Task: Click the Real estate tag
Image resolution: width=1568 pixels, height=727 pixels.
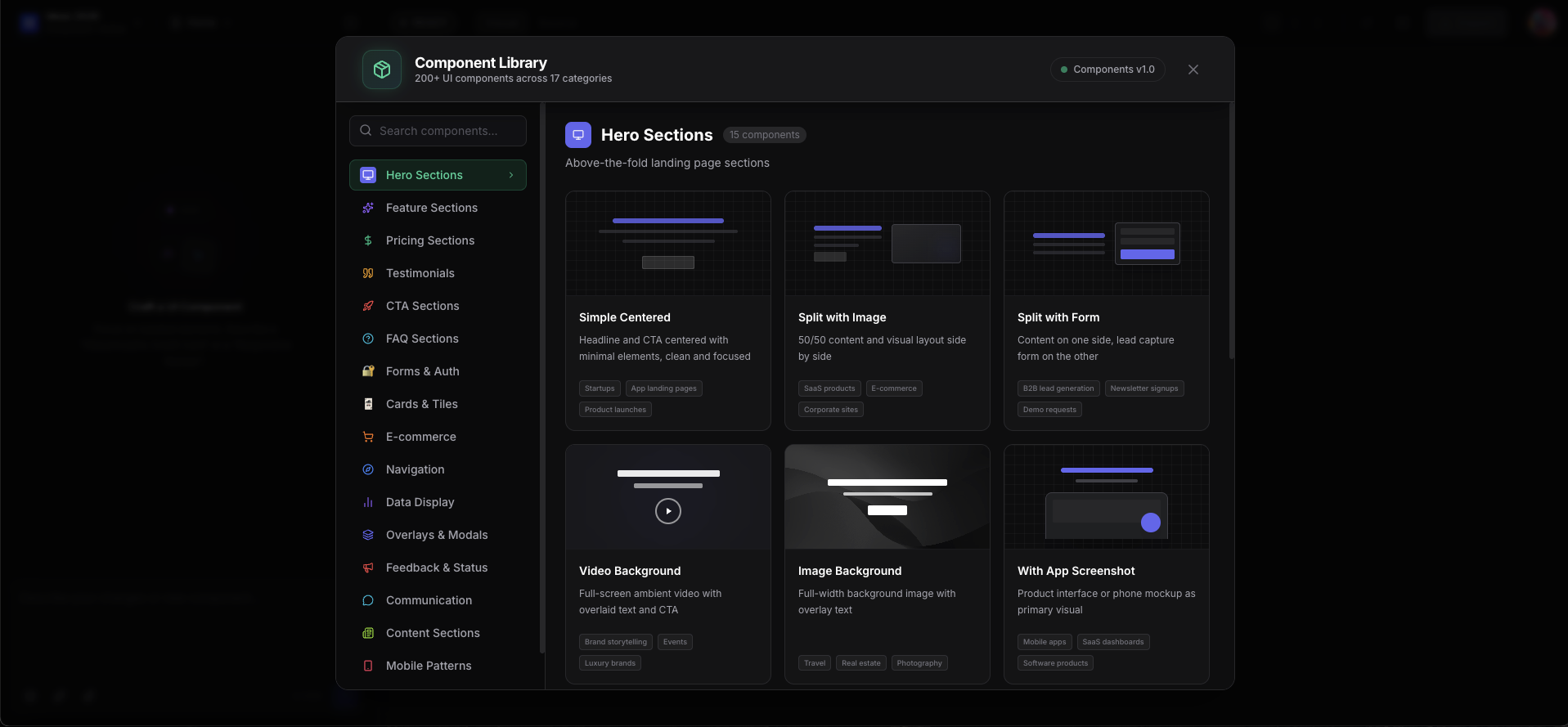Action: (x=861, y=663)
